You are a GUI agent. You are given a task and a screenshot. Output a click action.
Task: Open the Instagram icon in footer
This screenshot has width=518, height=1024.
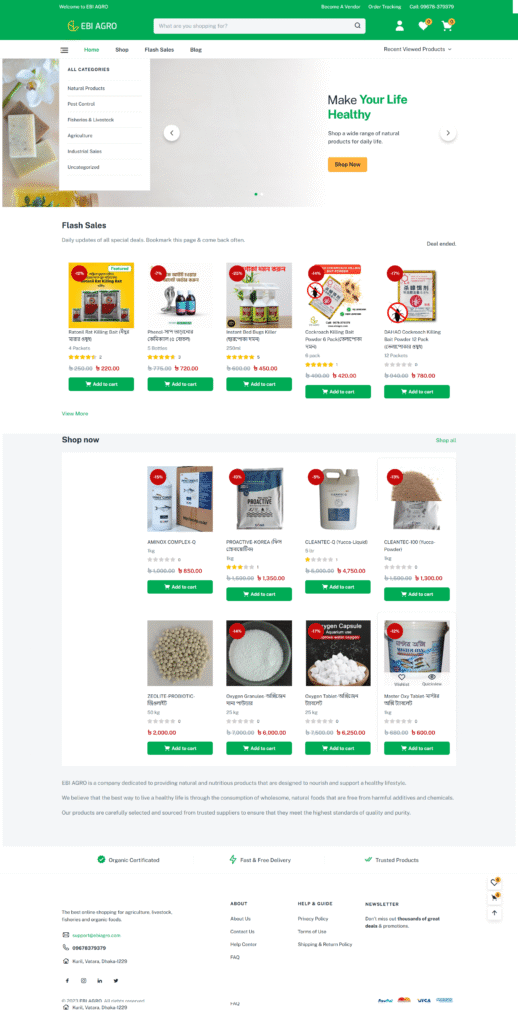[84, 981]
